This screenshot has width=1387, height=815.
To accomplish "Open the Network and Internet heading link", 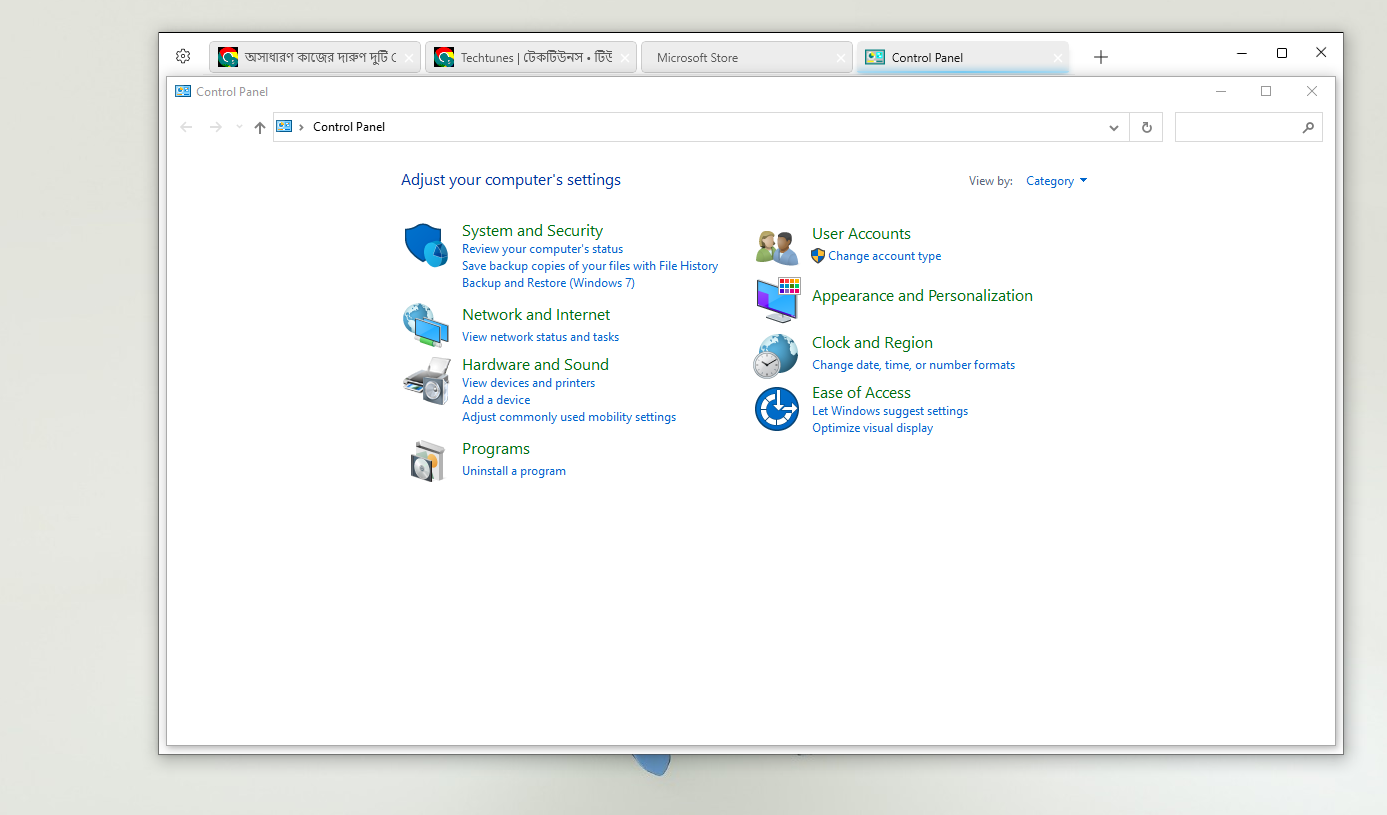I will (x=536, y=315).
